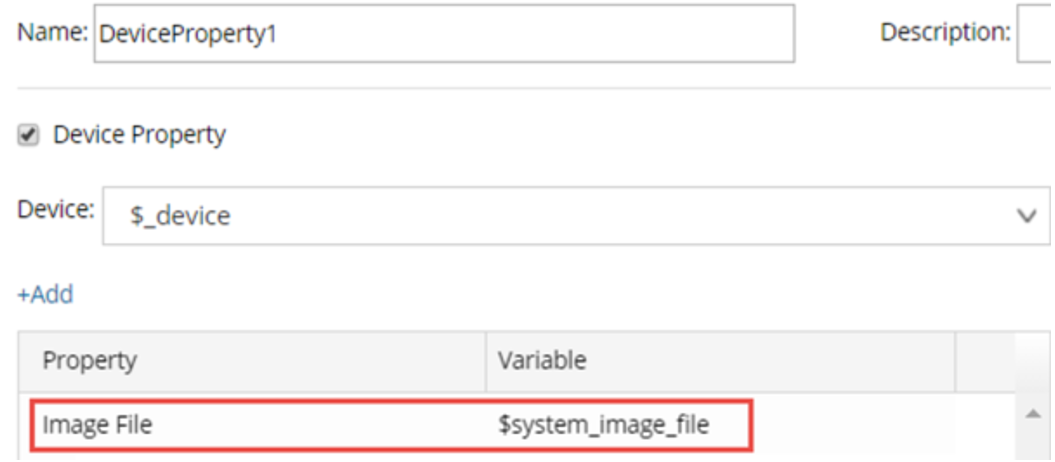Viewport: 1055px width, 462px height.
Task: Click the $system_image_file variable cell
Action: (603, 425)
